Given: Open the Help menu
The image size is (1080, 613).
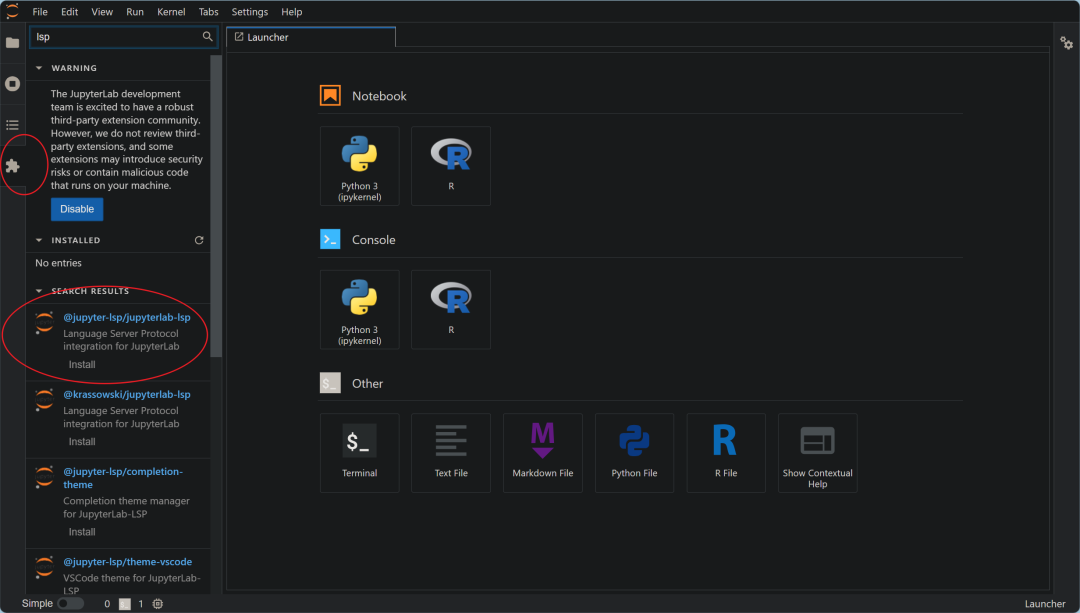Looking at the screenshot, I should (291, 12).
